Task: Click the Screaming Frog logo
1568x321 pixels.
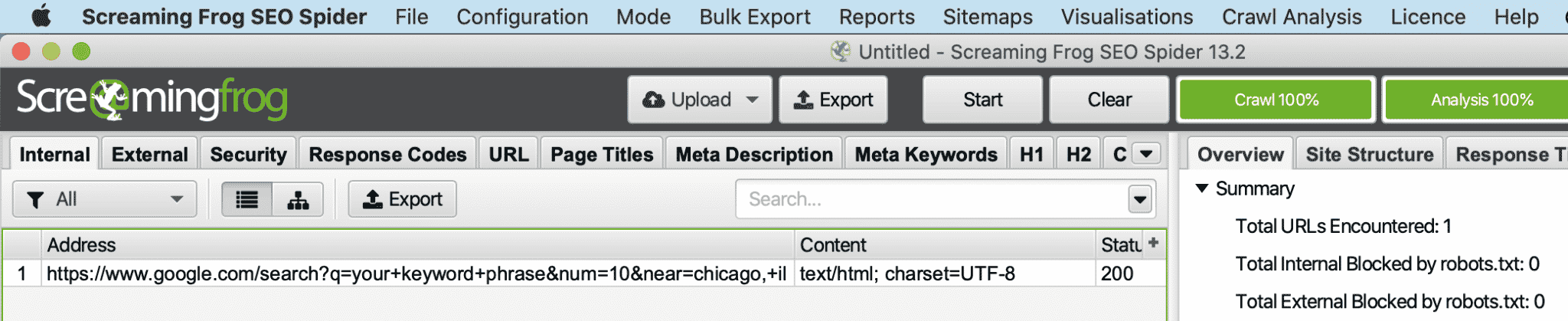Action: coord(152,100)
